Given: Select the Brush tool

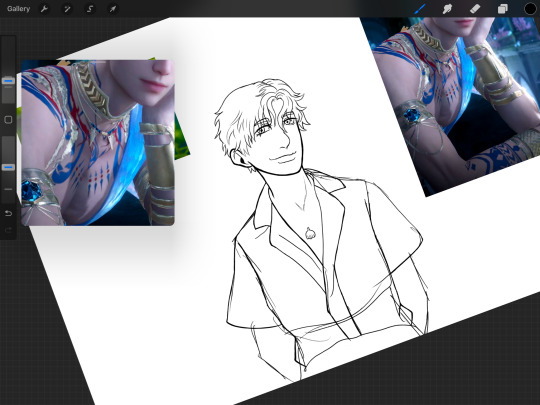Looking at the screenshot, I should tap(420, 9).
